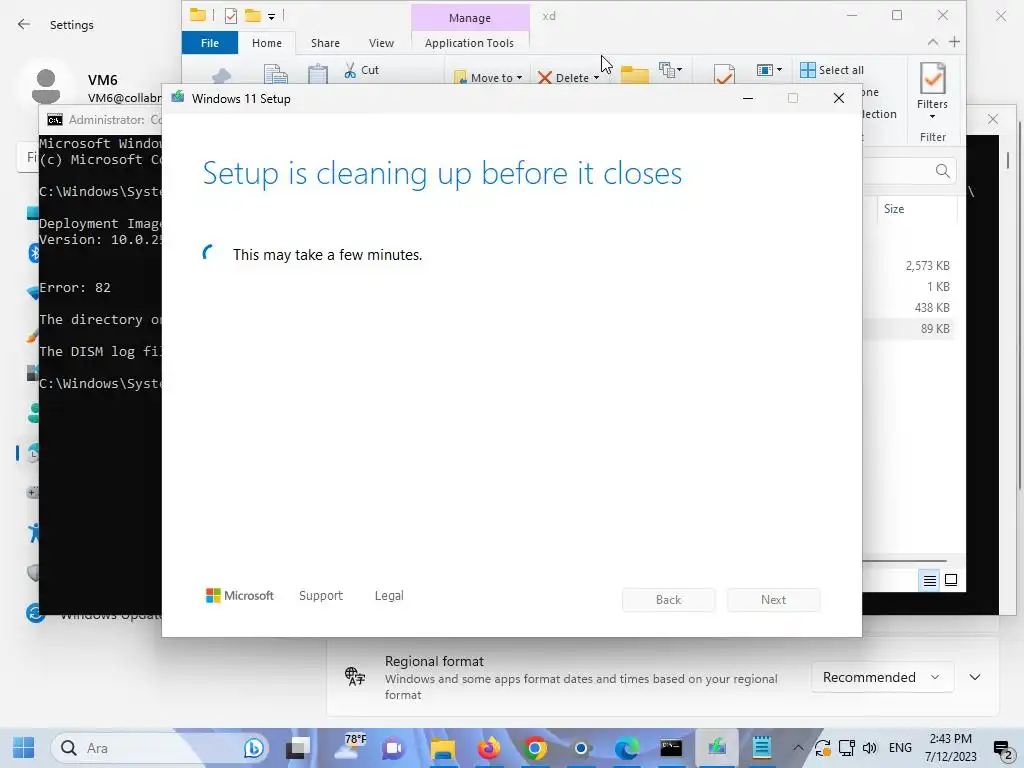This screenshot has height=768, width=1024.
Task: Switch Explorer to large icons view layout
Action: 951,580
